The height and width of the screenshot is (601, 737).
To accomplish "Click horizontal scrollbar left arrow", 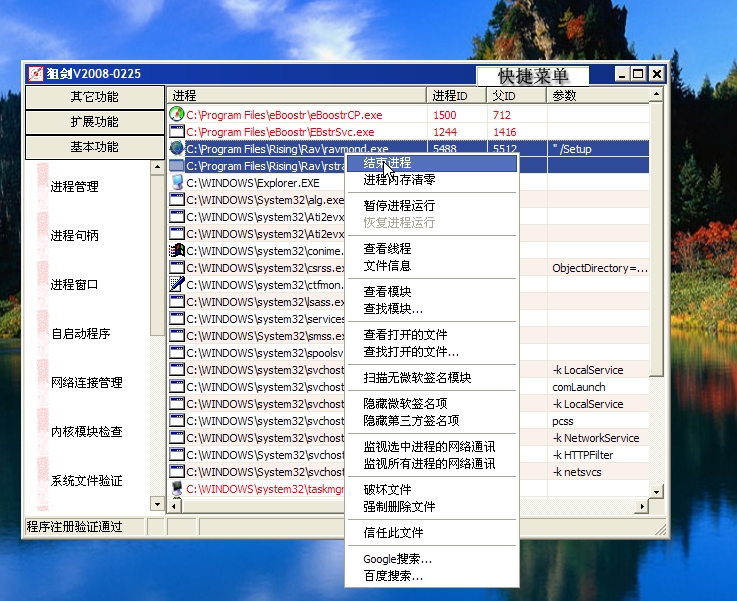I will (174, 506).
